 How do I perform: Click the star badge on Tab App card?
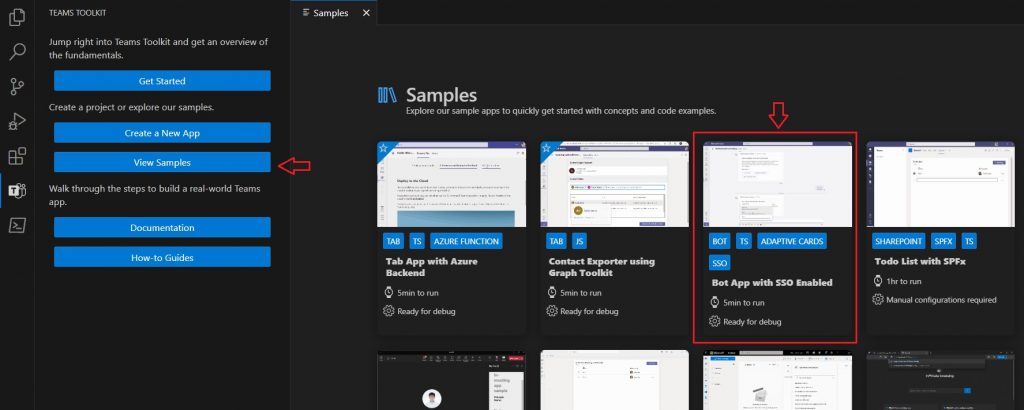click(384, 147)
